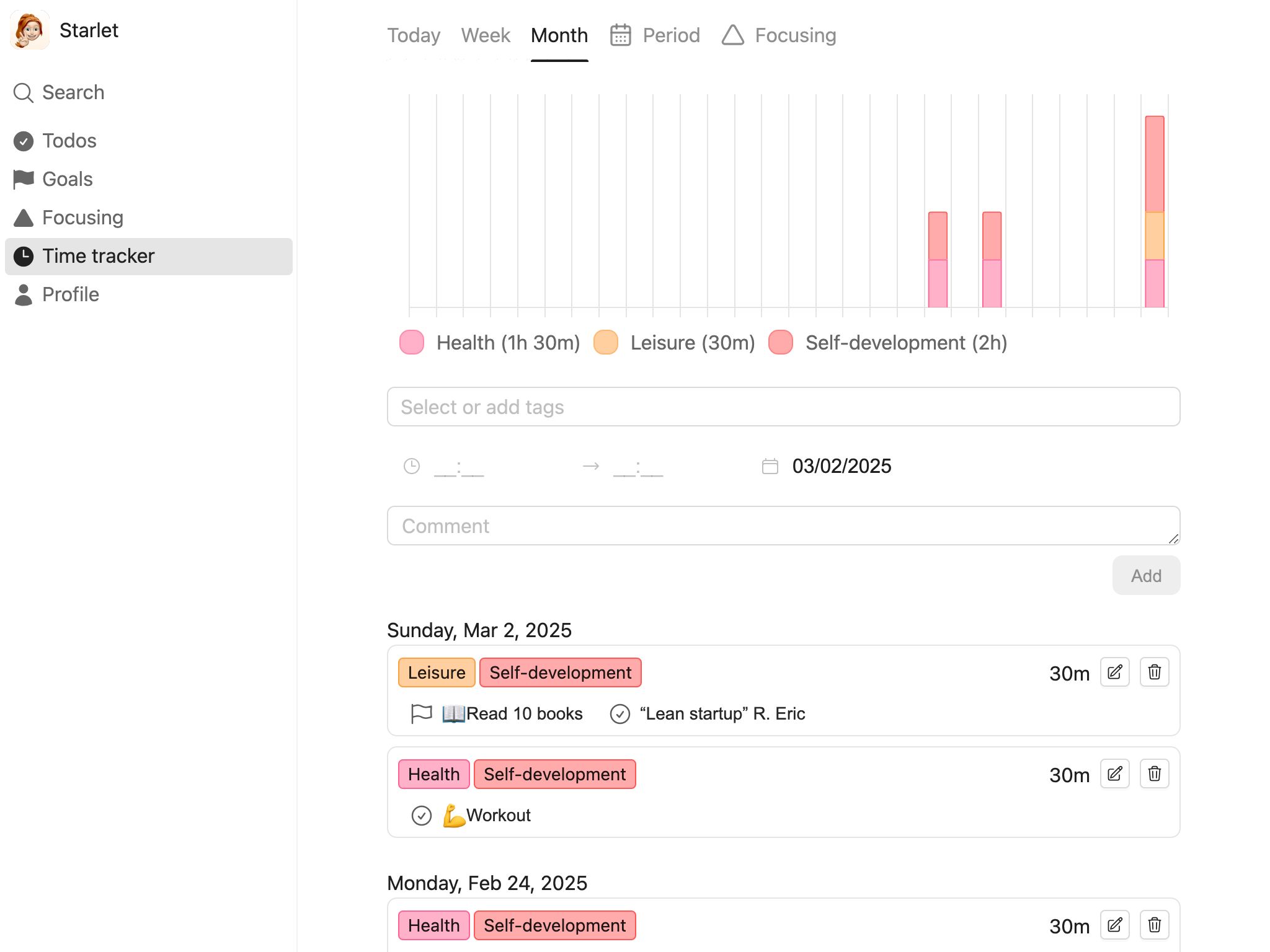1270x952 pixels.
Task: Click the Leisure tag on Mar 2
Action: [x=437, y=672]
